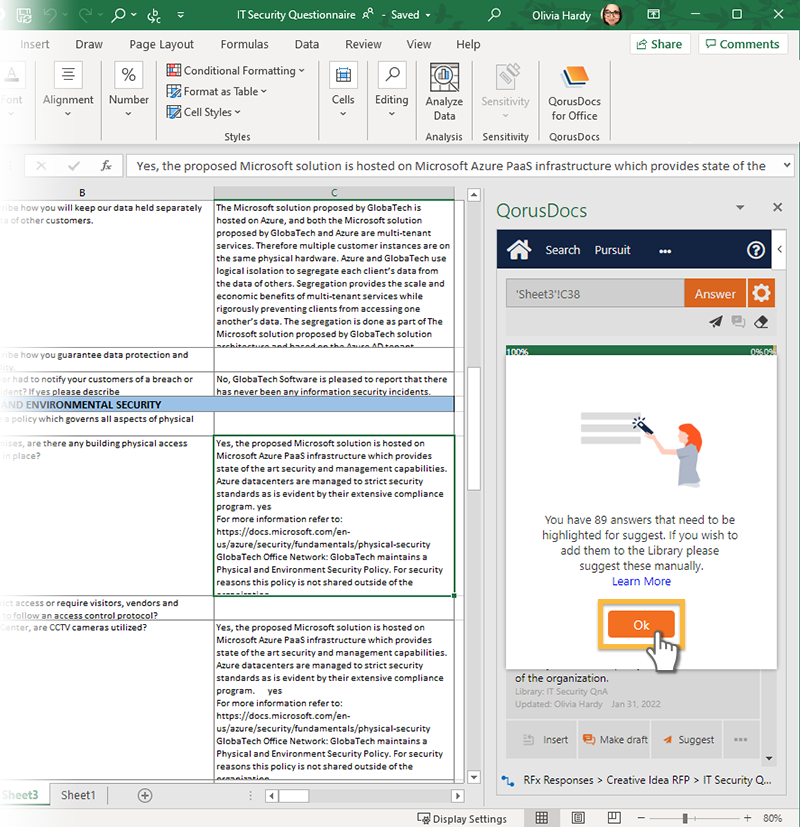Viewport: 800px width, 827px height.
Task: Click the zoom slider handle
Action: [685, 818]
